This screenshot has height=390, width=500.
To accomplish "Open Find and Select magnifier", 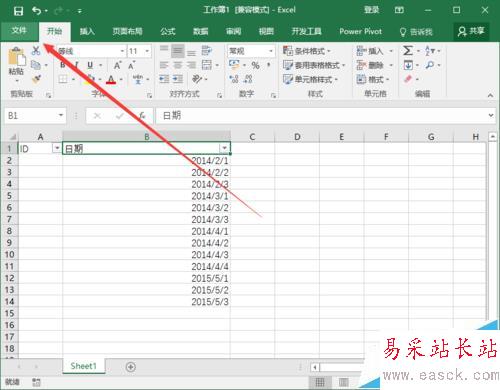I will (430, 65).
